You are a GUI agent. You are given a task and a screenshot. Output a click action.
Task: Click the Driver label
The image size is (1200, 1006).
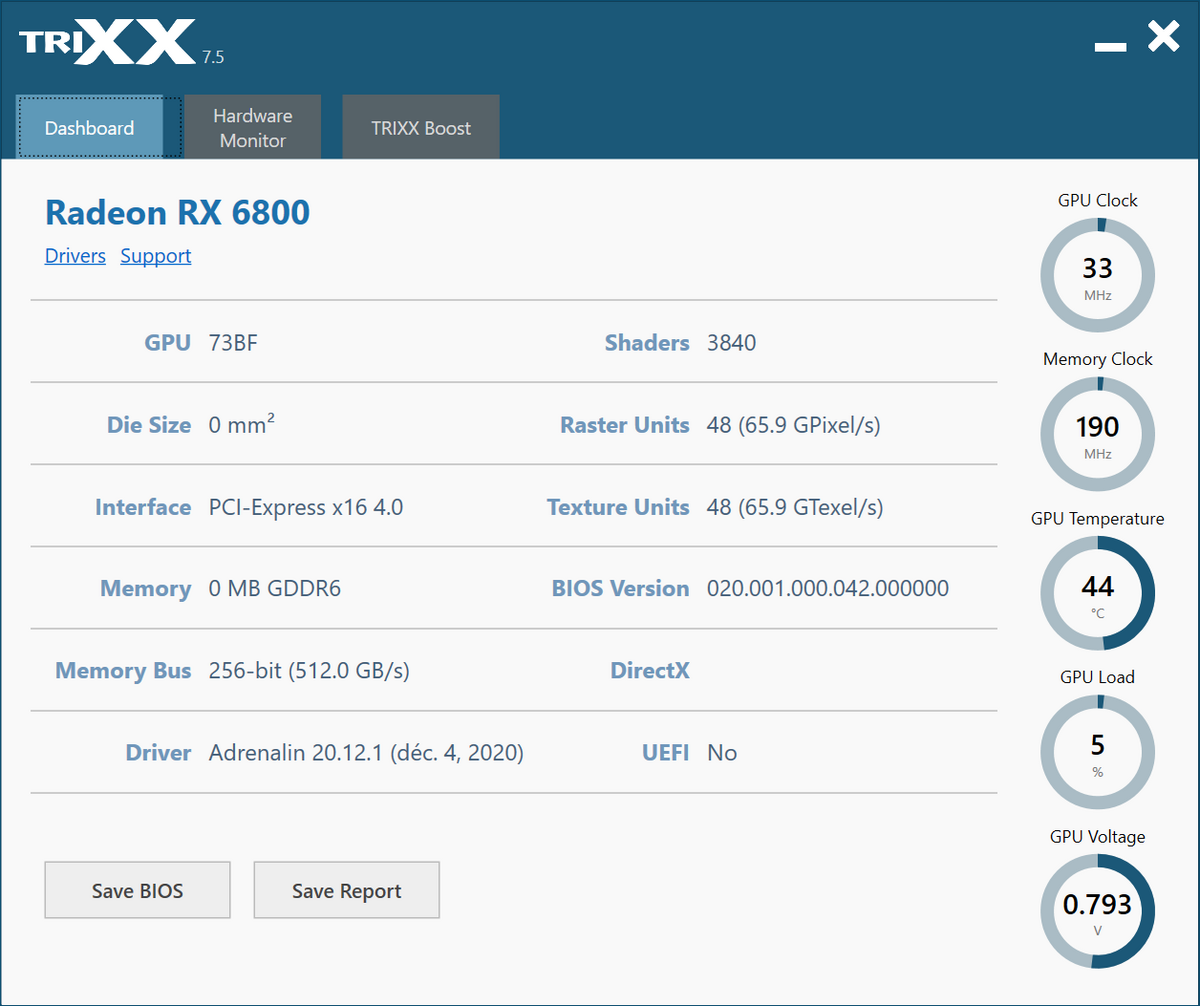click(x=158, y=753)
